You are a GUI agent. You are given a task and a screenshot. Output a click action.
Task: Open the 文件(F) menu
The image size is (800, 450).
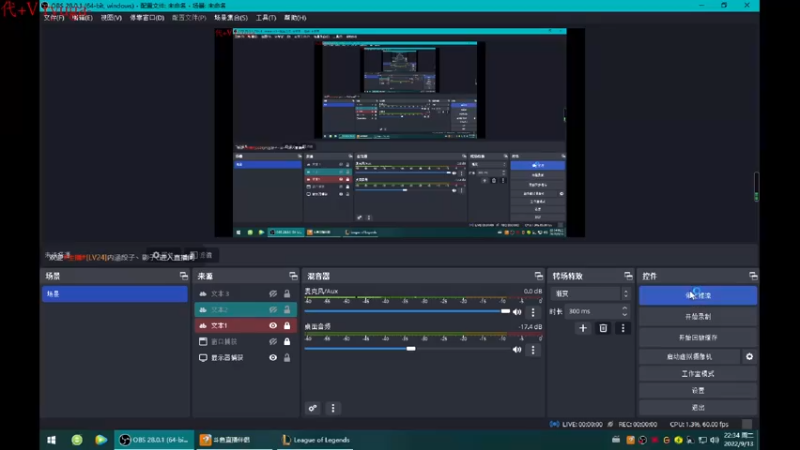coord(54,17)
